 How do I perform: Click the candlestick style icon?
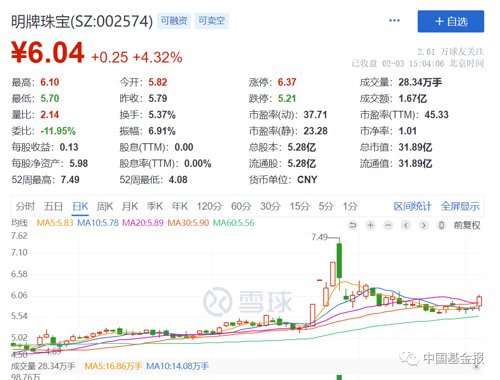pyautogui.click(x=441, y=226)
